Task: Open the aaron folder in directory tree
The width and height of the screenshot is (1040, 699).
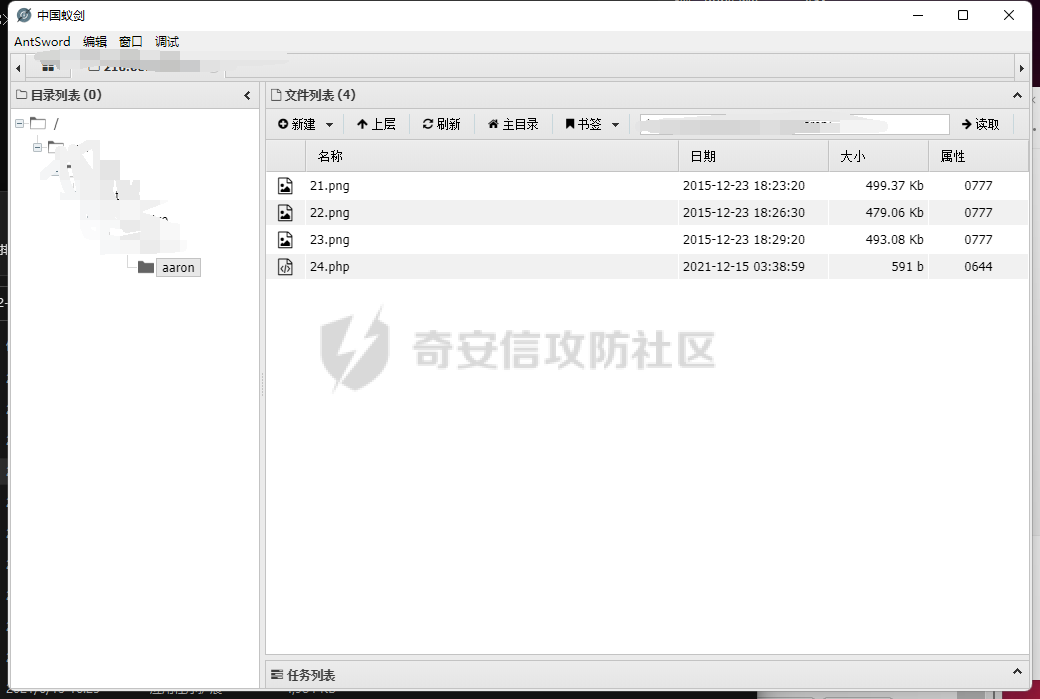Action: [178, 267]
